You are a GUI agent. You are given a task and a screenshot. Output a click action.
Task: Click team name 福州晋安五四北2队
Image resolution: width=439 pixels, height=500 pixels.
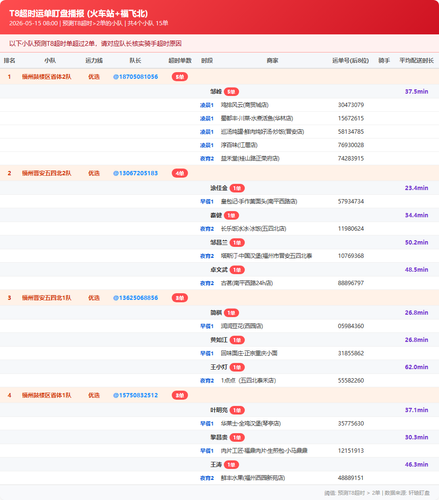click(47, 173)
